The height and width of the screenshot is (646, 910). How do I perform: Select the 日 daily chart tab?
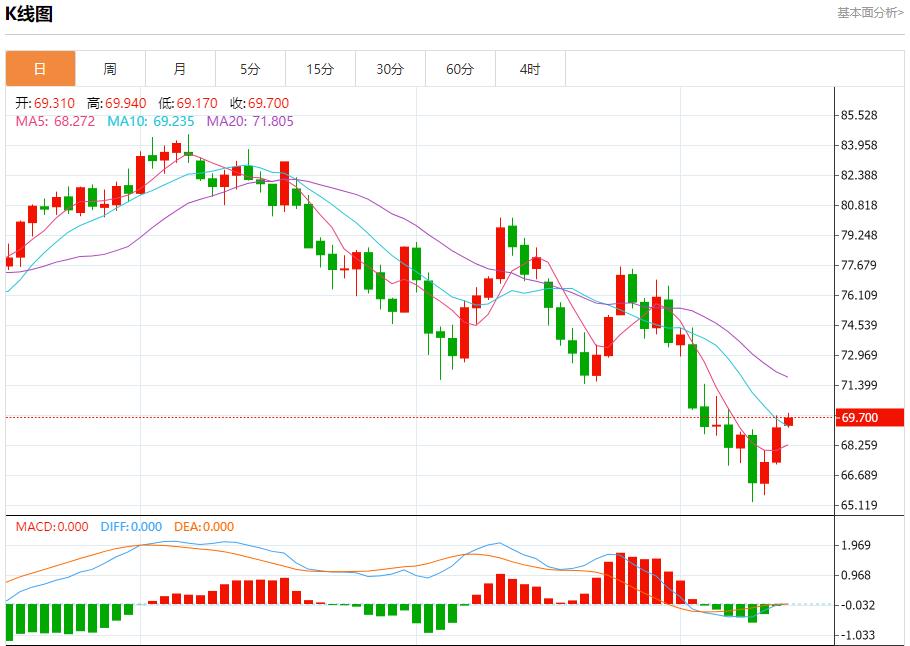tap(40, 69)
